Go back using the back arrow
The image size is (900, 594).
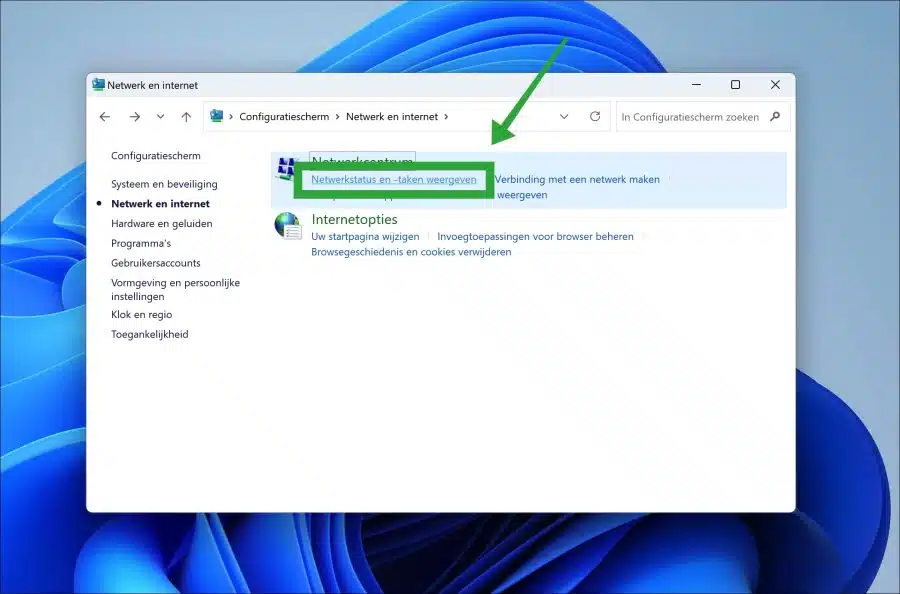[104, 117]
